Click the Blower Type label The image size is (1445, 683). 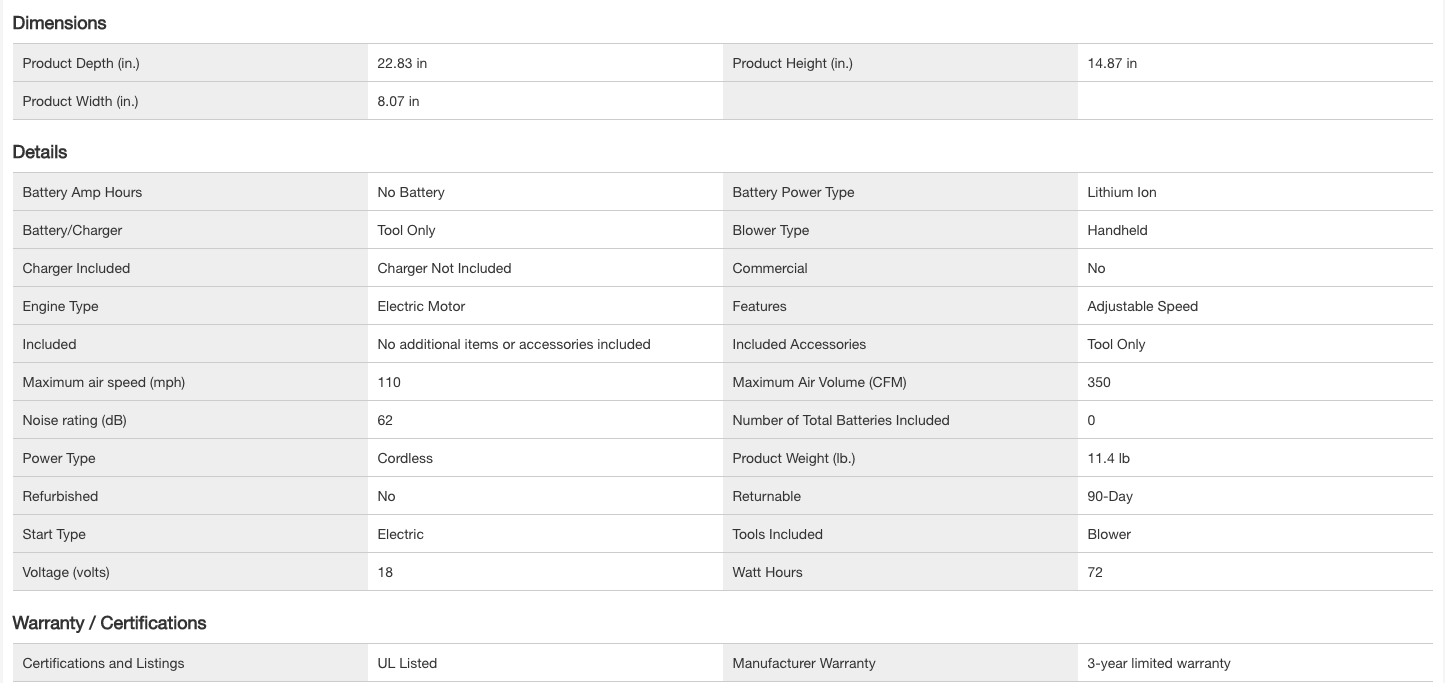tap(770, 230)
